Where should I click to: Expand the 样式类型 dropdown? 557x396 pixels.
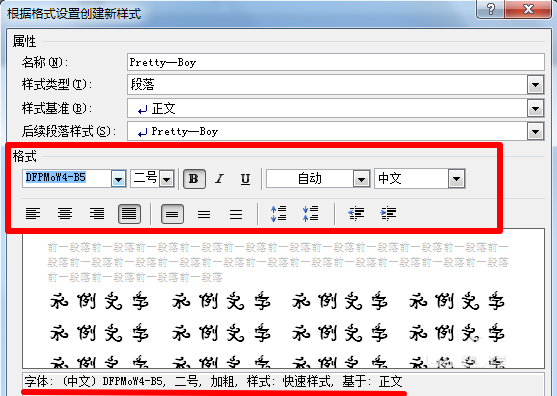point(535,85)
